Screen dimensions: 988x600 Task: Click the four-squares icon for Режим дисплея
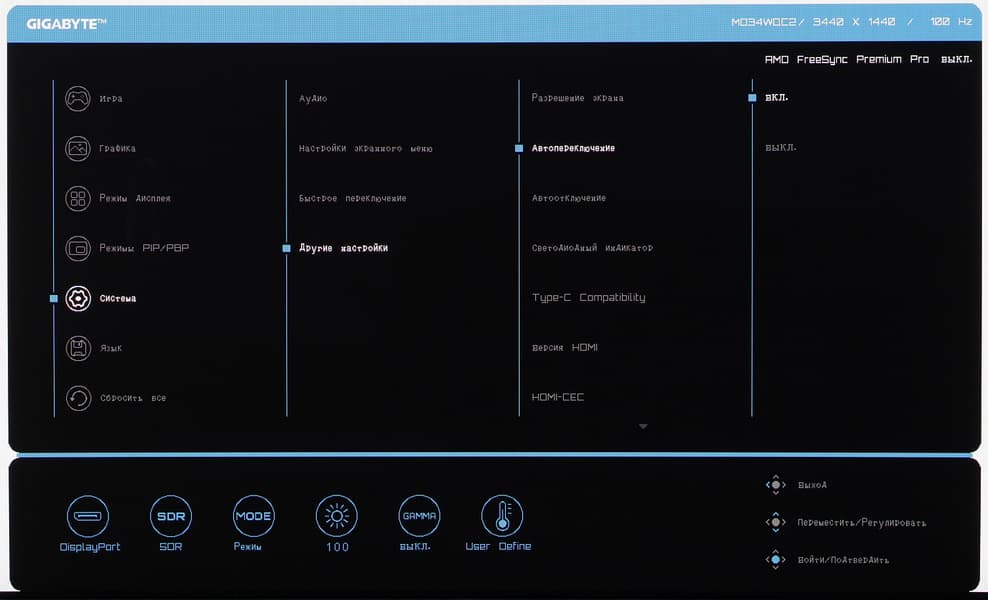[78, 199]
